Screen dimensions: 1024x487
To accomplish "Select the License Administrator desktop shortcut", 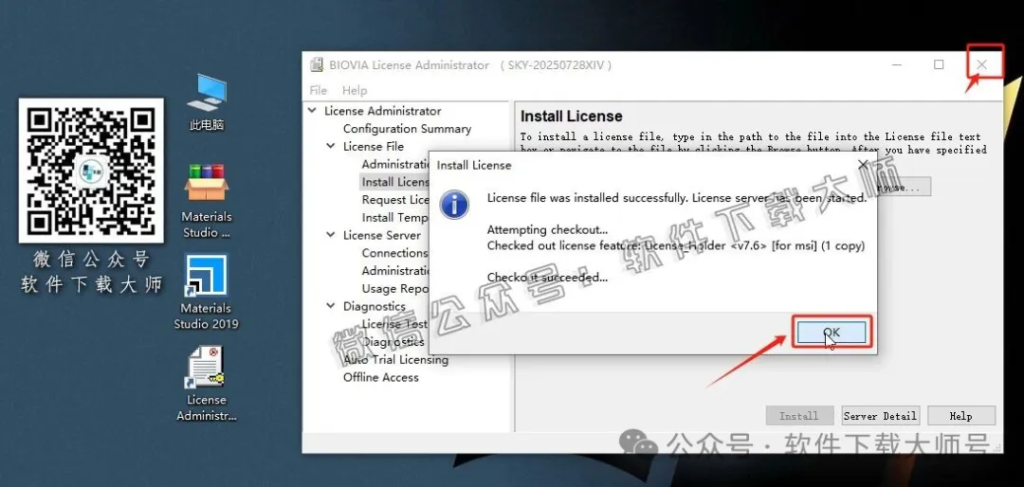I will pyautogui.click(x=206, y=368).
